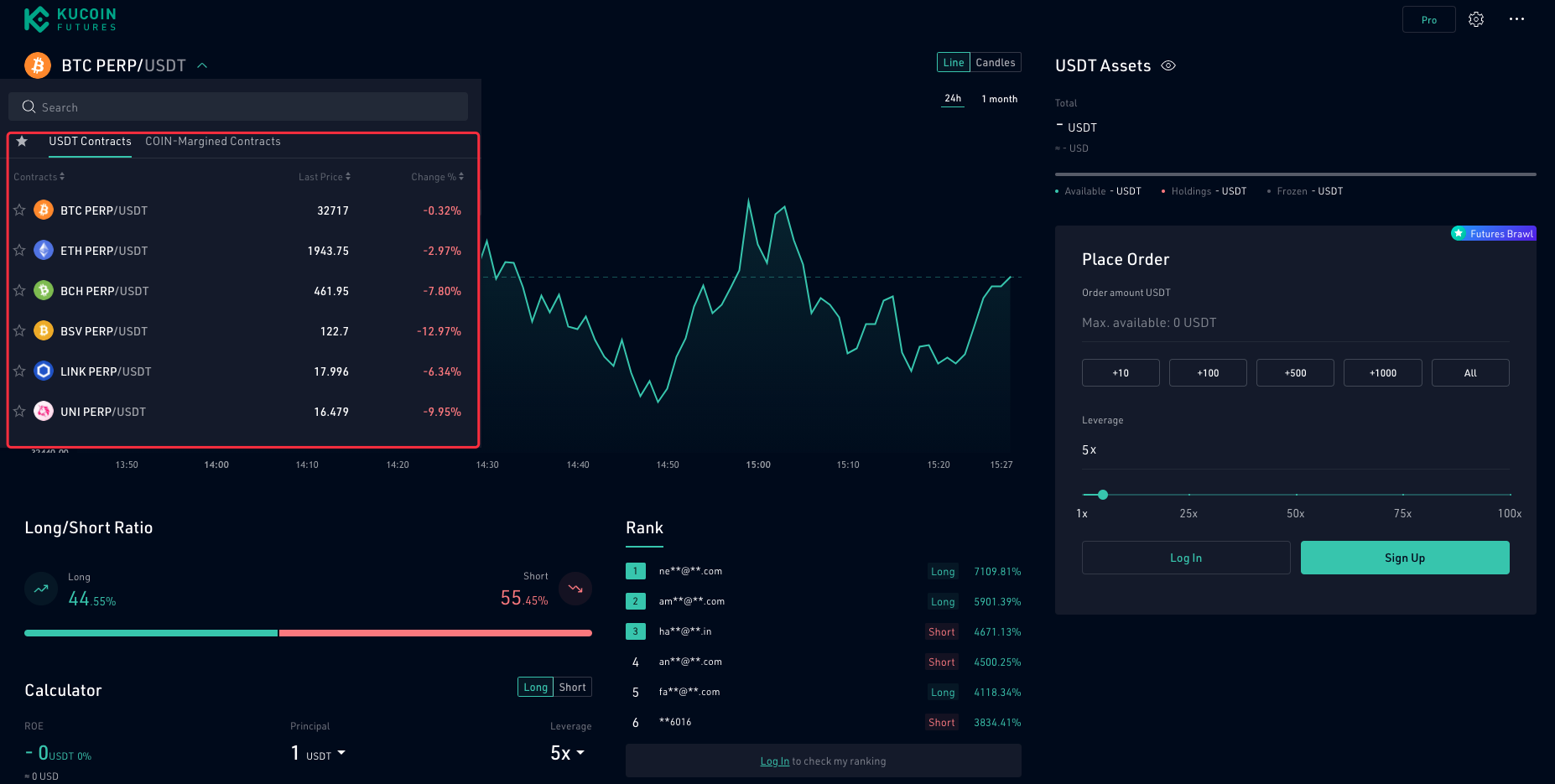Sort contracts by Change %

tap(437, 177)
